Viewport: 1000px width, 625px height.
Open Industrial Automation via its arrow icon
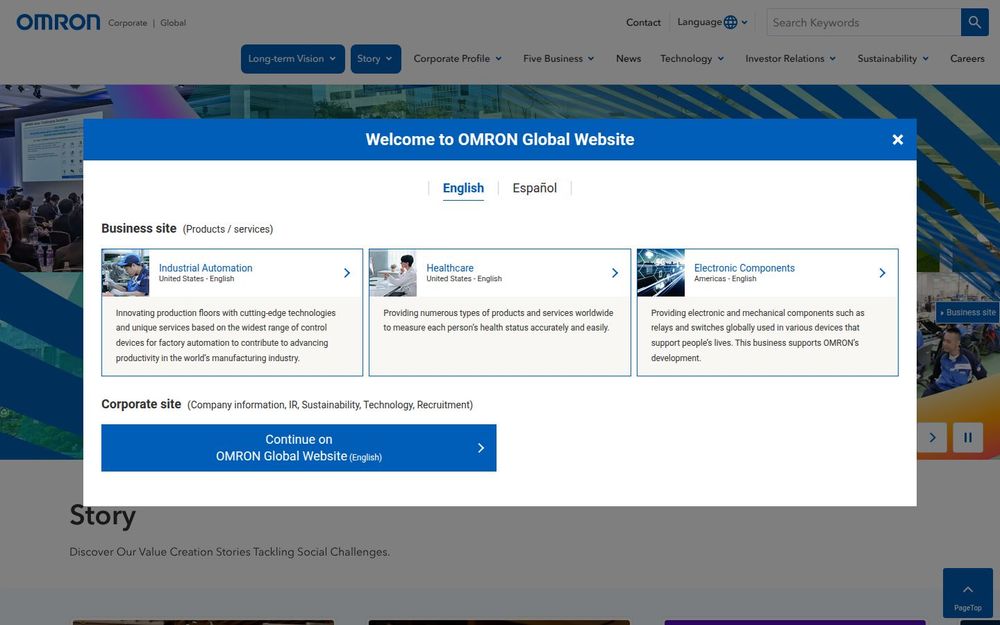(347, 272)
